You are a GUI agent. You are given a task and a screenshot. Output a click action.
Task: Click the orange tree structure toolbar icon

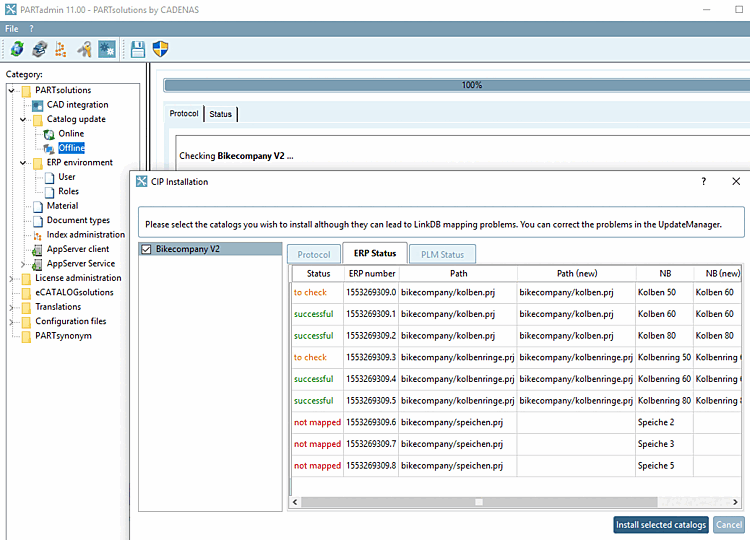(x=61, y=49)
